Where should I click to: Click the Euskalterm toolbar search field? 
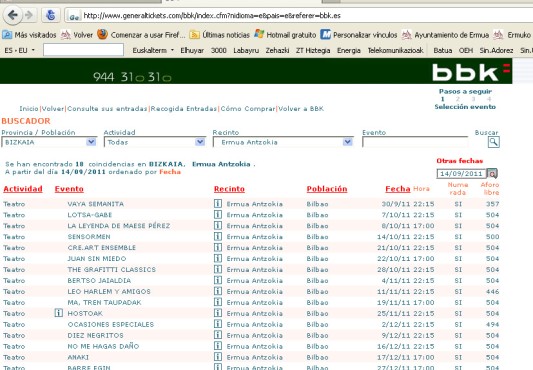[x=83, y=50]
